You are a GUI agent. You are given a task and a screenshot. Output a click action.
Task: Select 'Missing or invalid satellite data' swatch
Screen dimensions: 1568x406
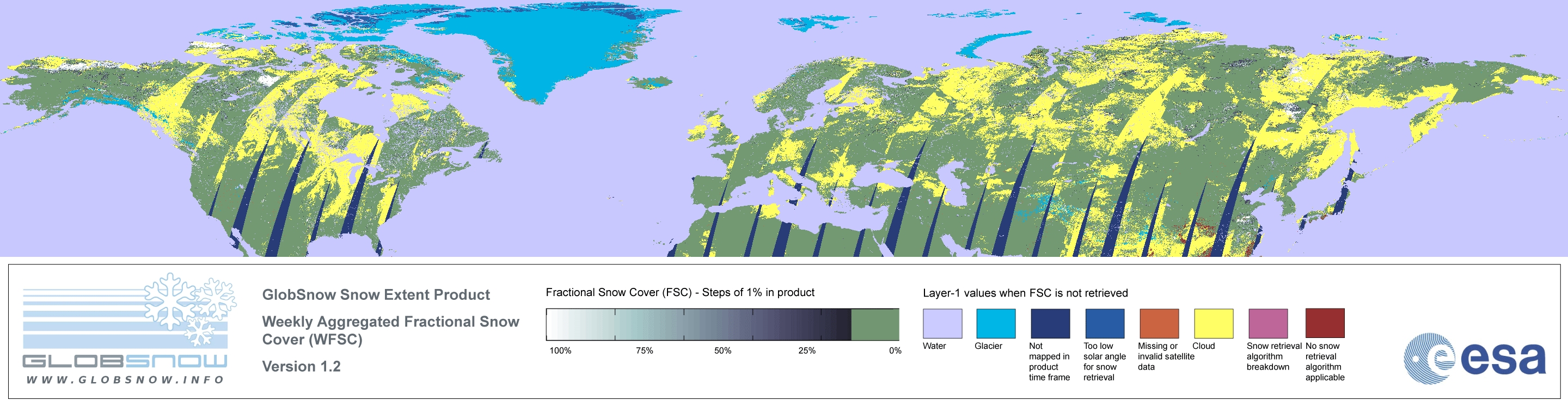pyautogui.click(x=1159, y=323)
